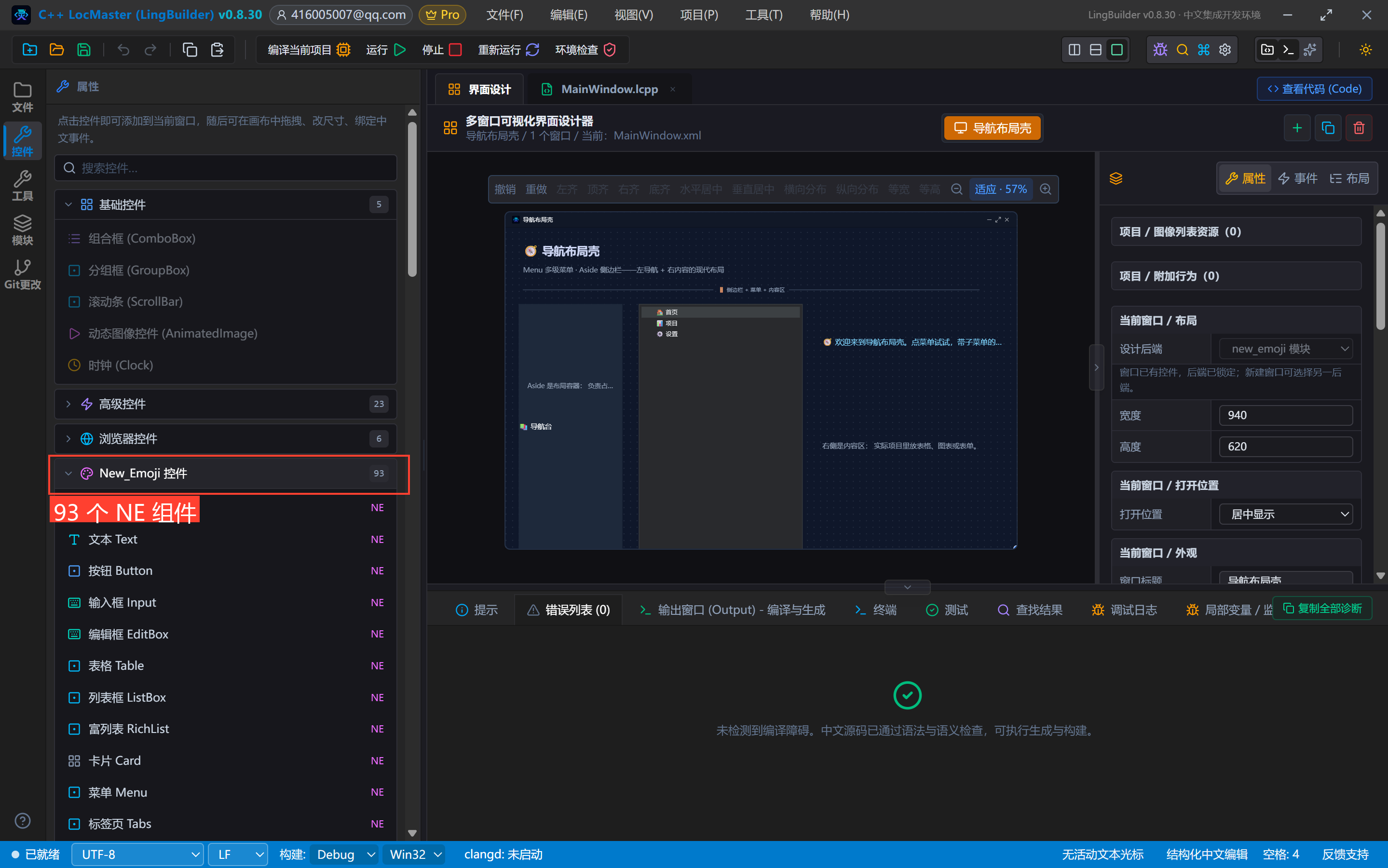Open the 打开位置 居中显示 dropdown
The height and width of the screenshot is (868, 1388).
tap(1285, 515)
